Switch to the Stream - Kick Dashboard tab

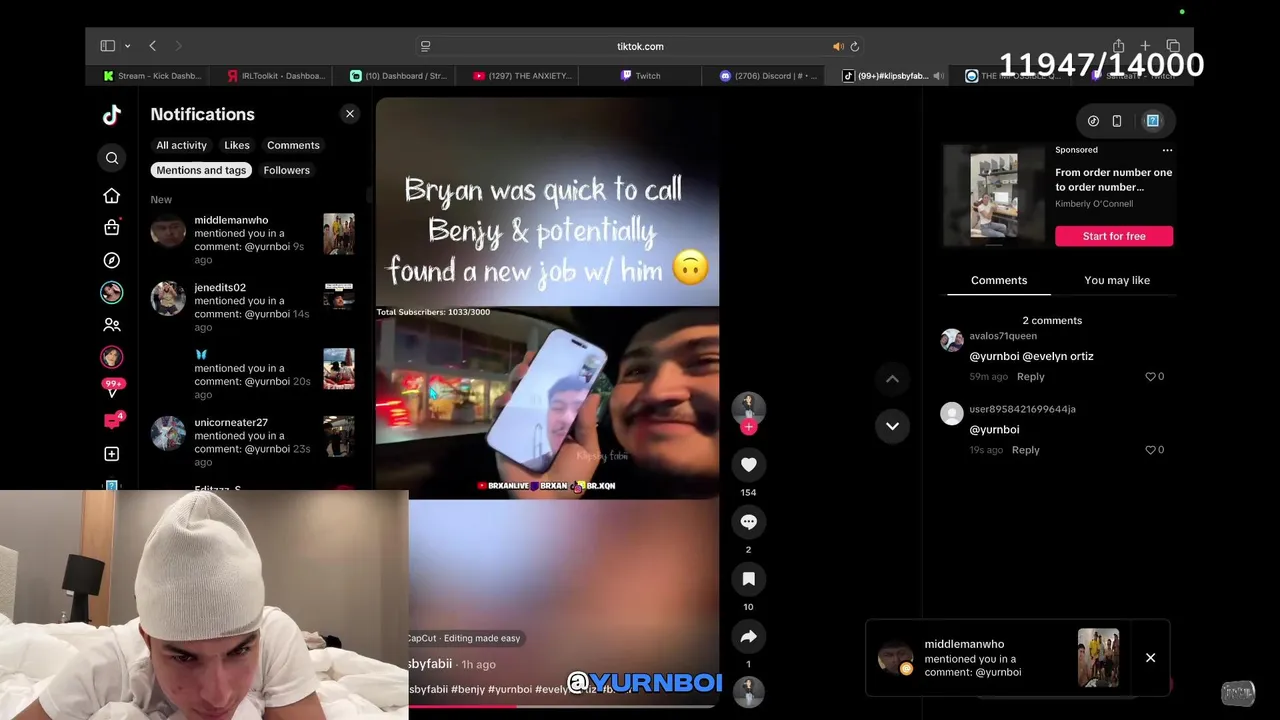[153, 76]
